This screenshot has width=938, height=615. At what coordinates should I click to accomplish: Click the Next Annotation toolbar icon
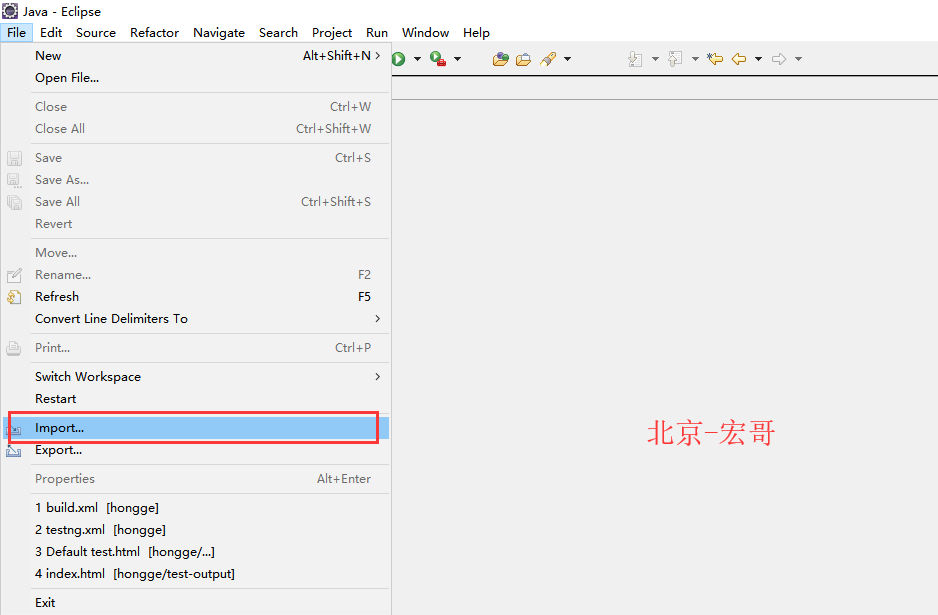click(x=635, y=59)
